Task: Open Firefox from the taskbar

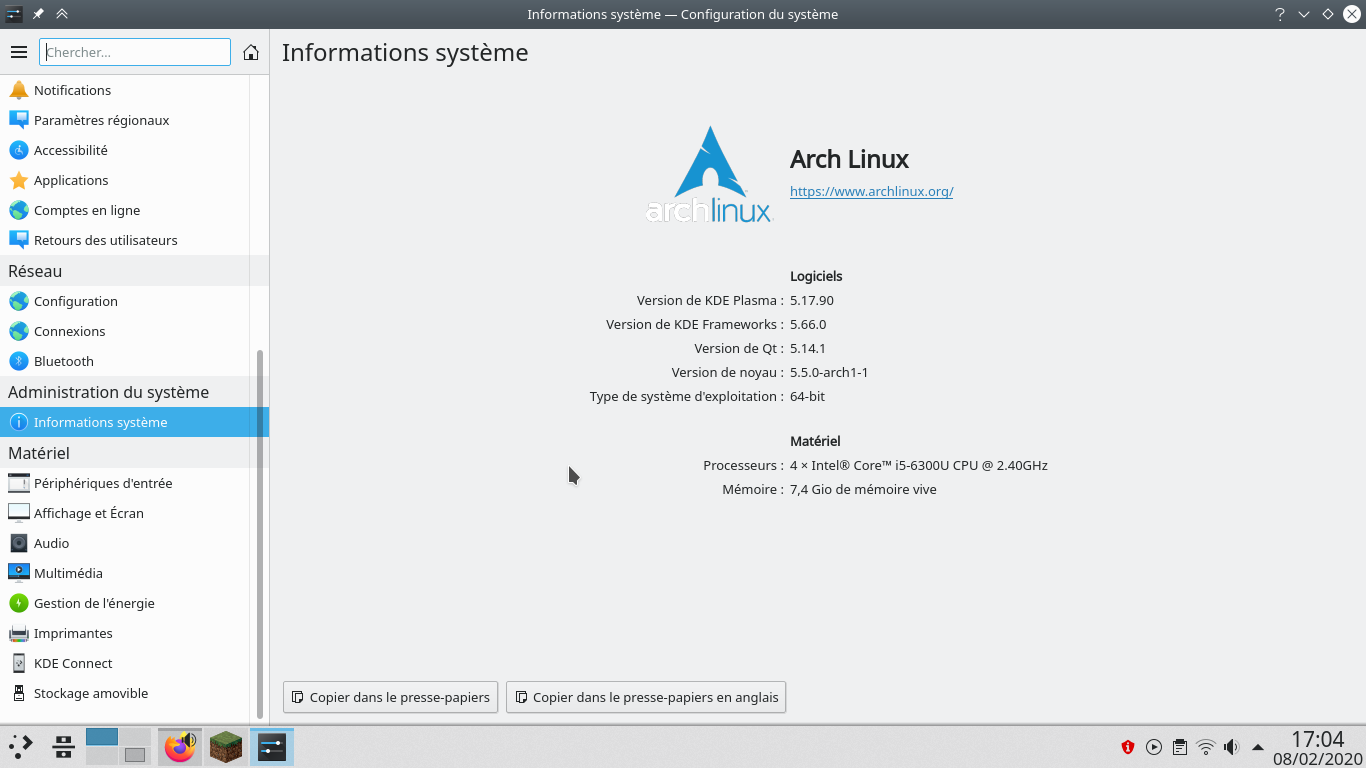Action: 180,746
